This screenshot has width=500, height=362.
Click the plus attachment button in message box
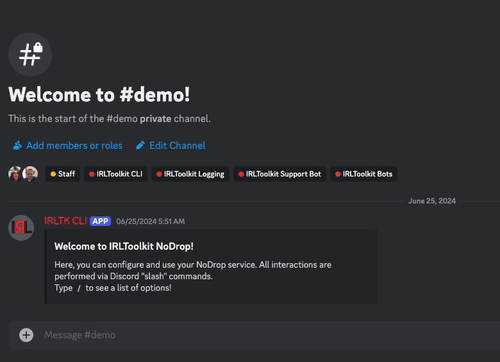click(x=26, y=335)
